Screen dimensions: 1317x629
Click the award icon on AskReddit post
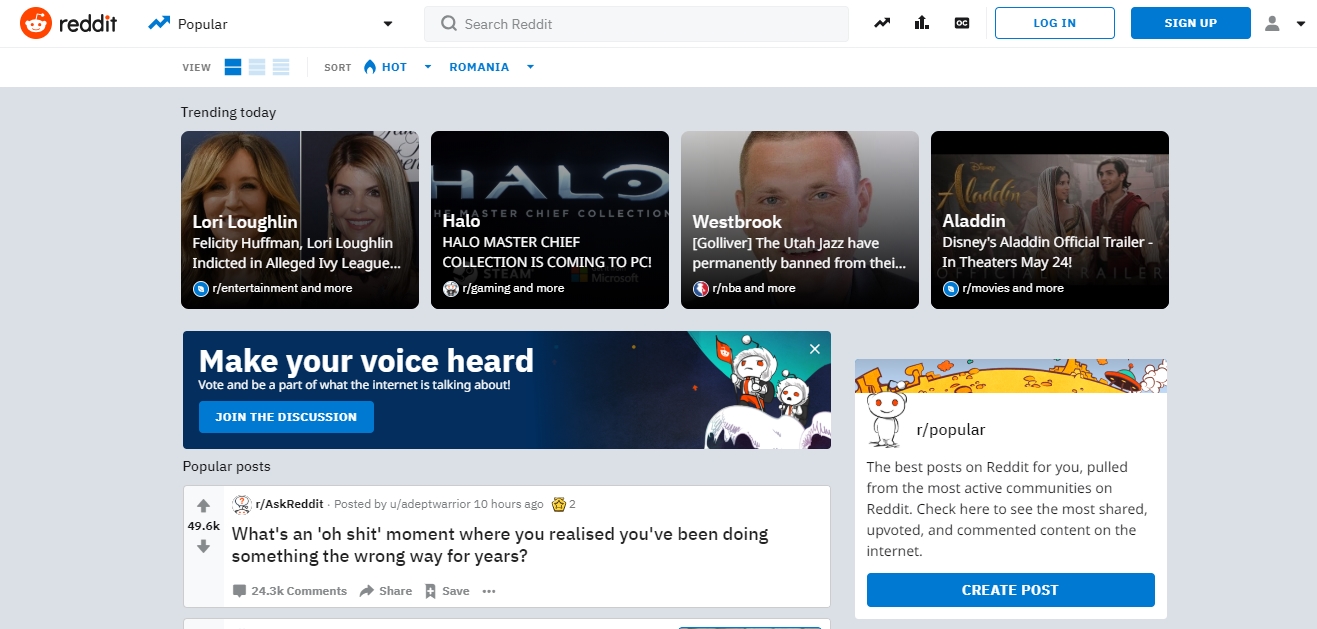[559, 504]
